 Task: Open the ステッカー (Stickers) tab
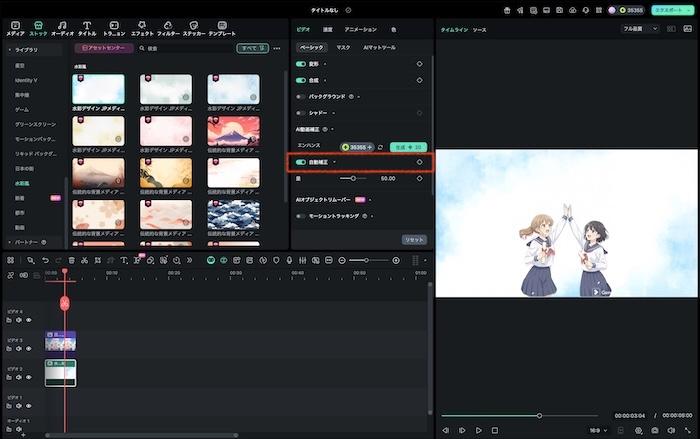click(194, 29)
